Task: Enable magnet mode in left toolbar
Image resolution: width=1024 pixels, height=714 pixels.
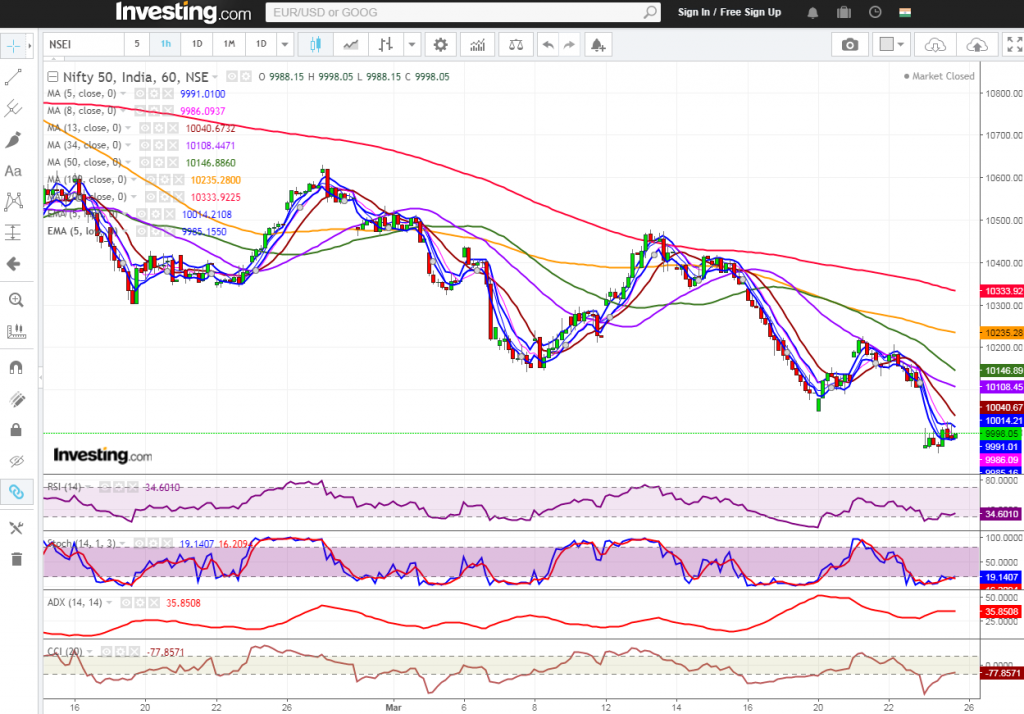Action: click(x=16, y=367)
